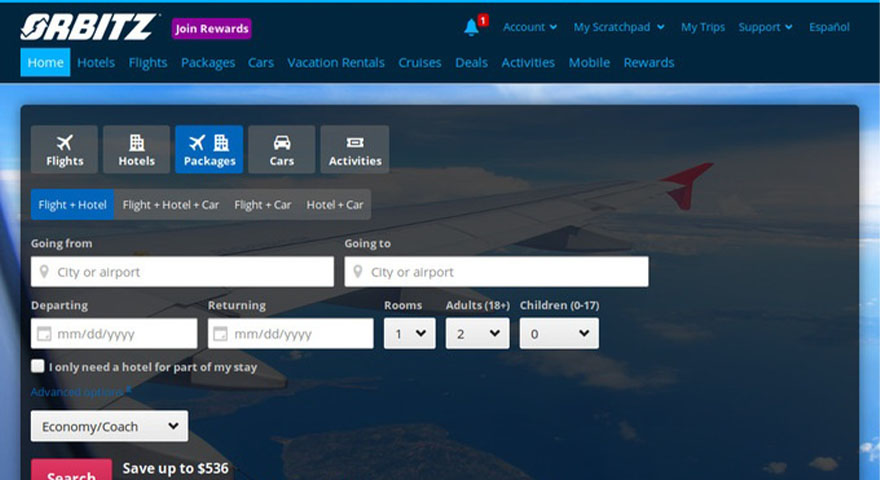Expand the Support menu
Image resolution: width=880 pixels, height=480 pixels.
pyautogui.click(x=766, y=27)
